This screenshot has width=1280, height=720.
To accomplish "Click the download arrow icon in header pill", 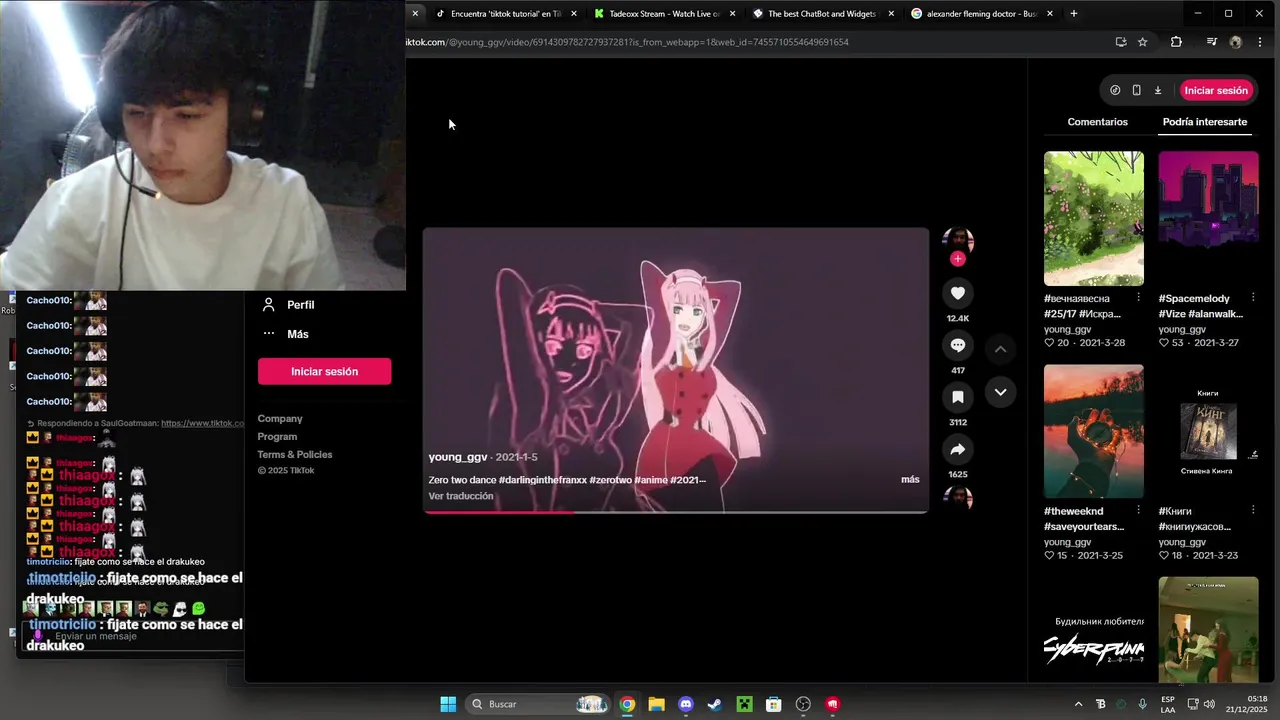I will pos(1158,90).
